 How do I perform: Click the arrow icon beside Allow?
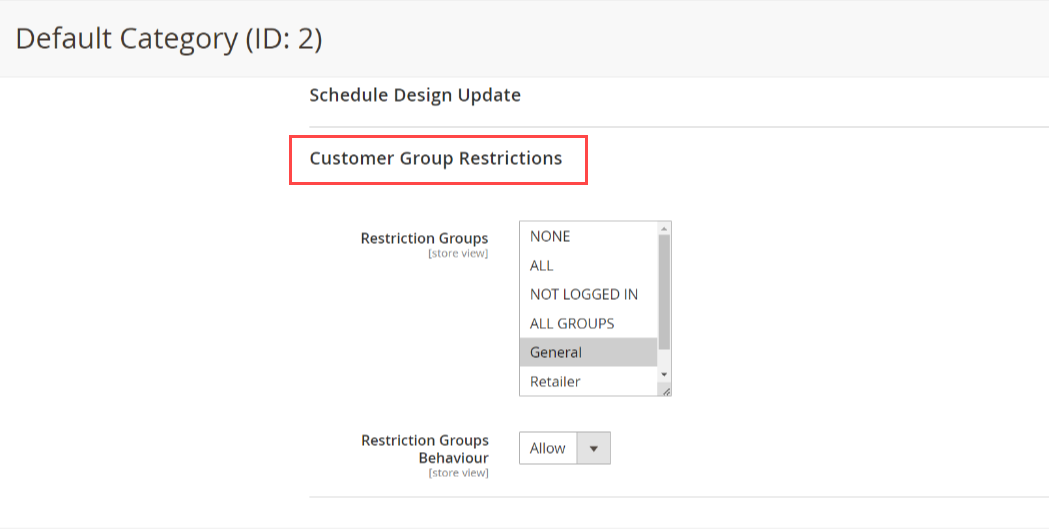pos(593,448)
